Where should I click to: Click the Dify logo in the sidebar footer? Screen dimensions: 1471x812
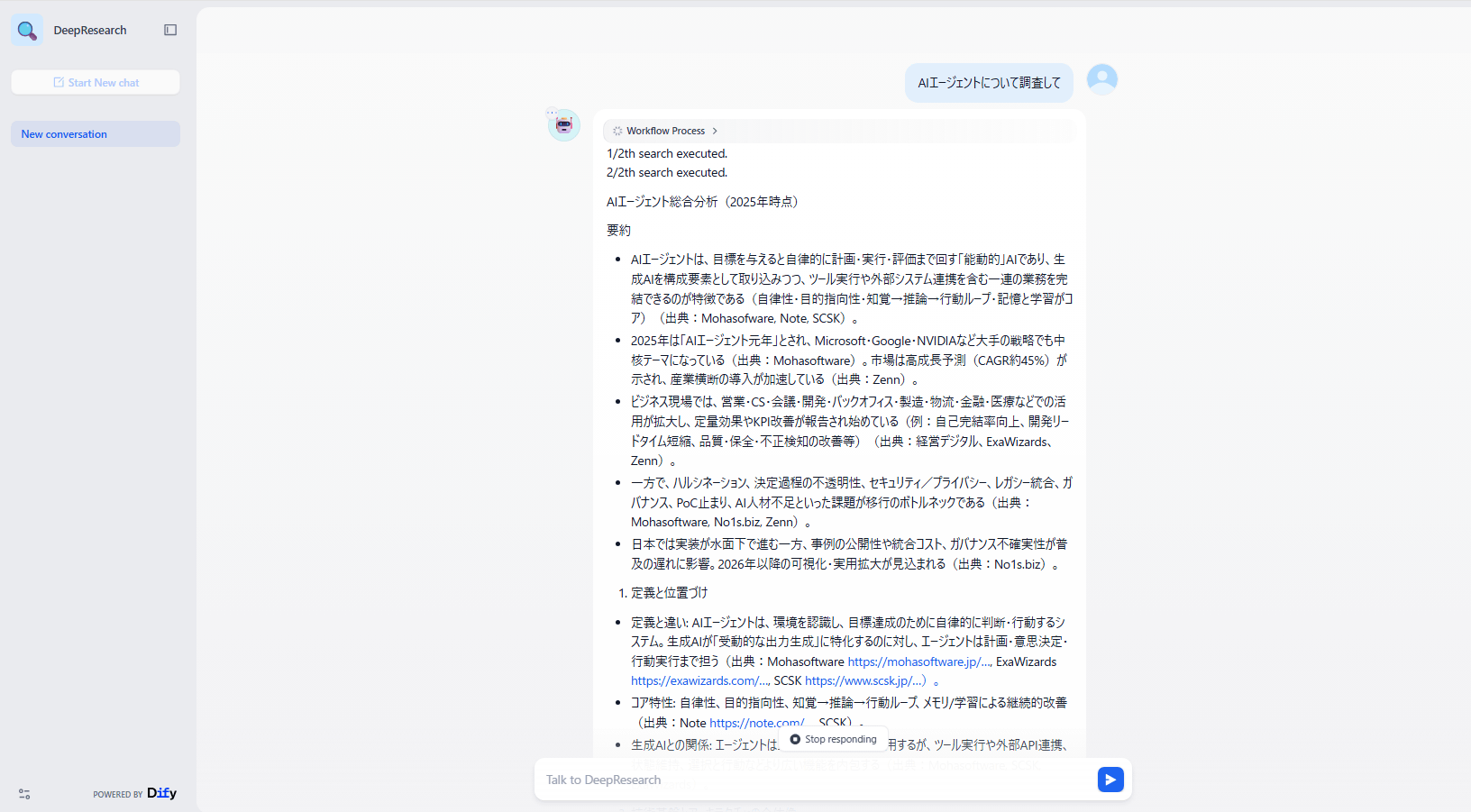tap(161, 793)
